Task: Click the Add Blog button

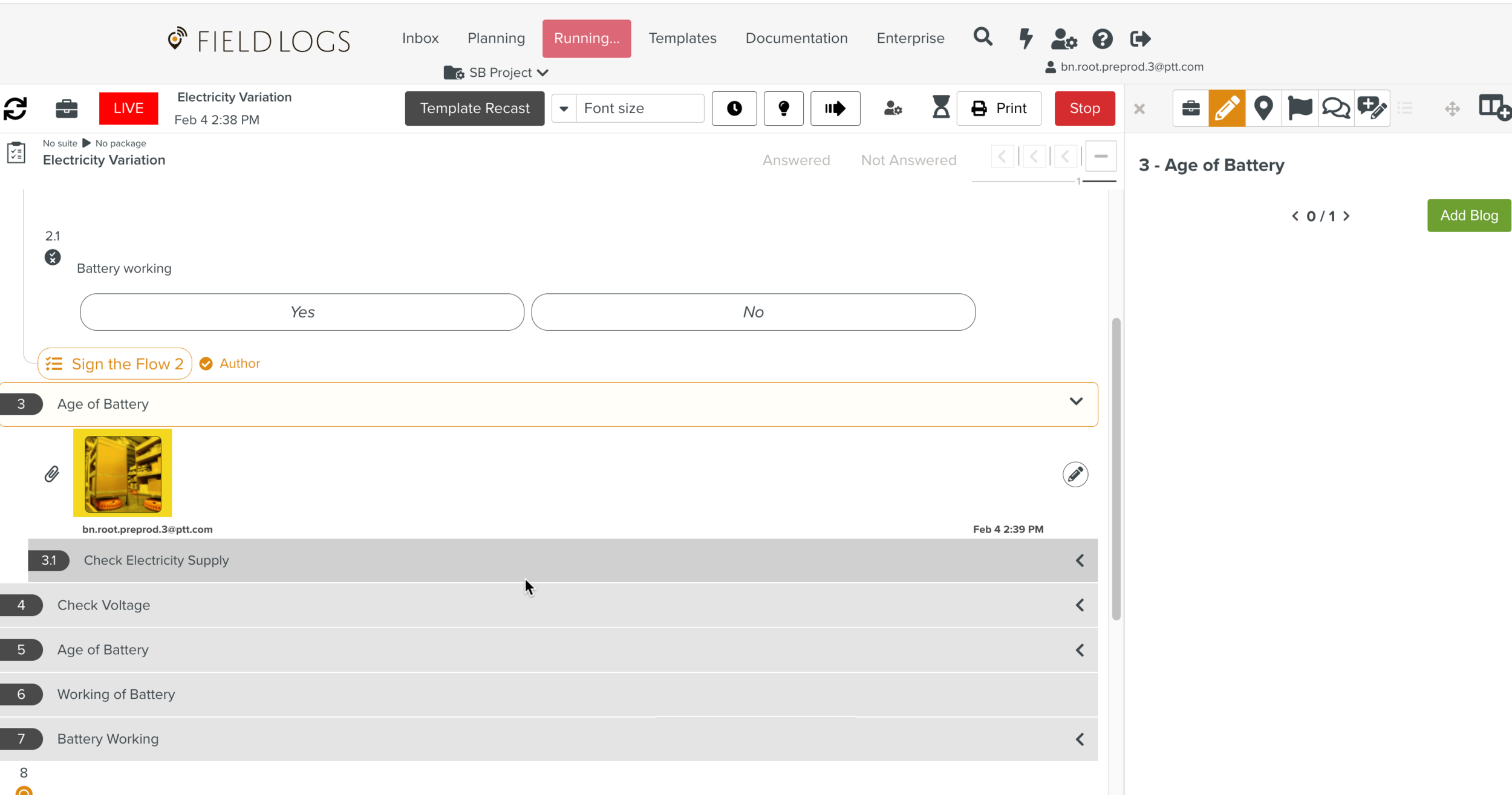Action: 1468,215
